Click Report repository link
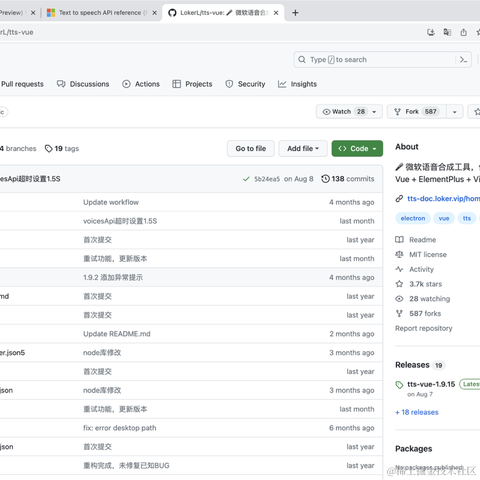Screen dimensions: 480x480 click(x=424, y=328)
